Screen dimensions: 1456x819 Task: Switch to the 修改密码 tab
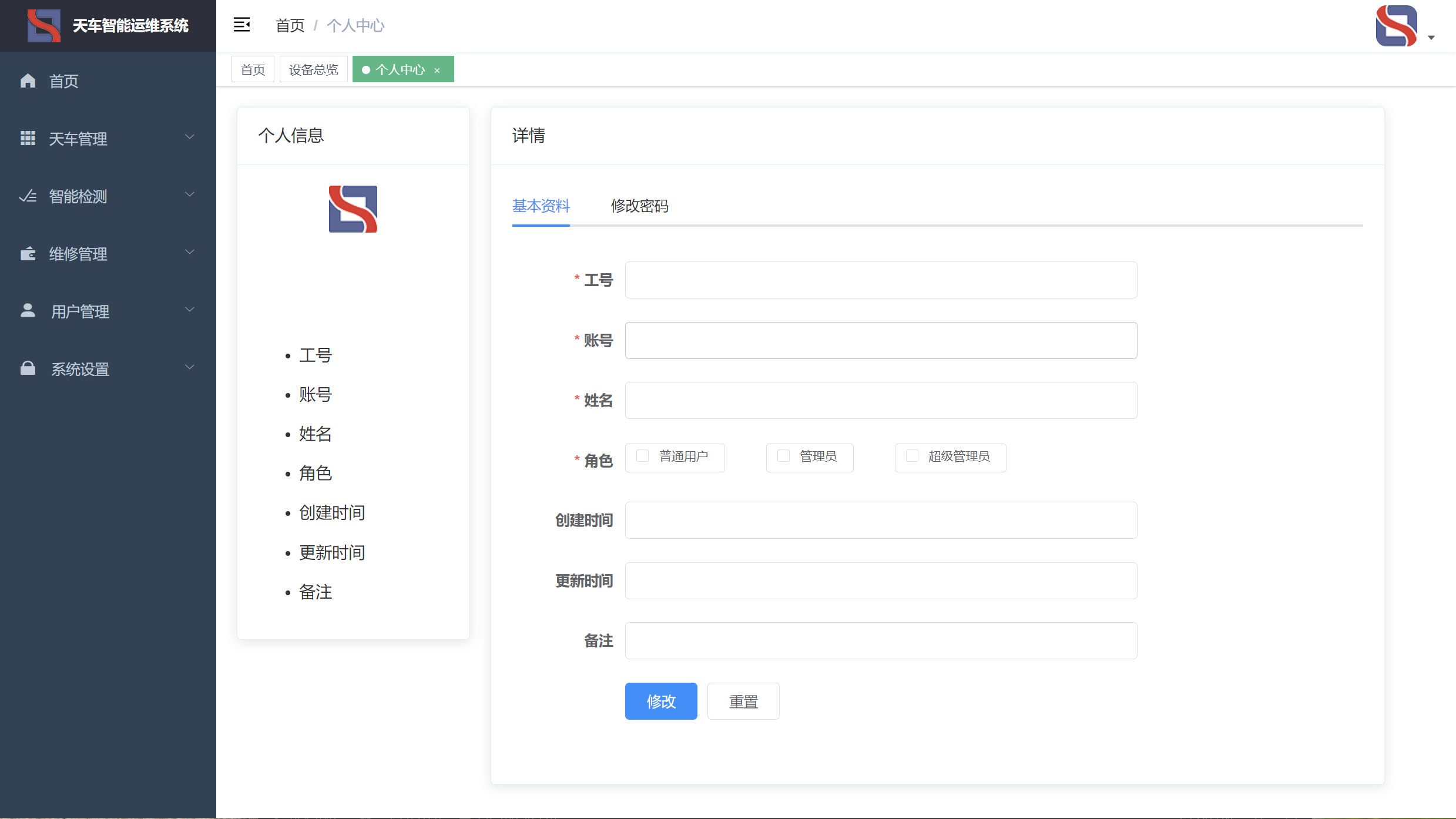tap(639, 206)
